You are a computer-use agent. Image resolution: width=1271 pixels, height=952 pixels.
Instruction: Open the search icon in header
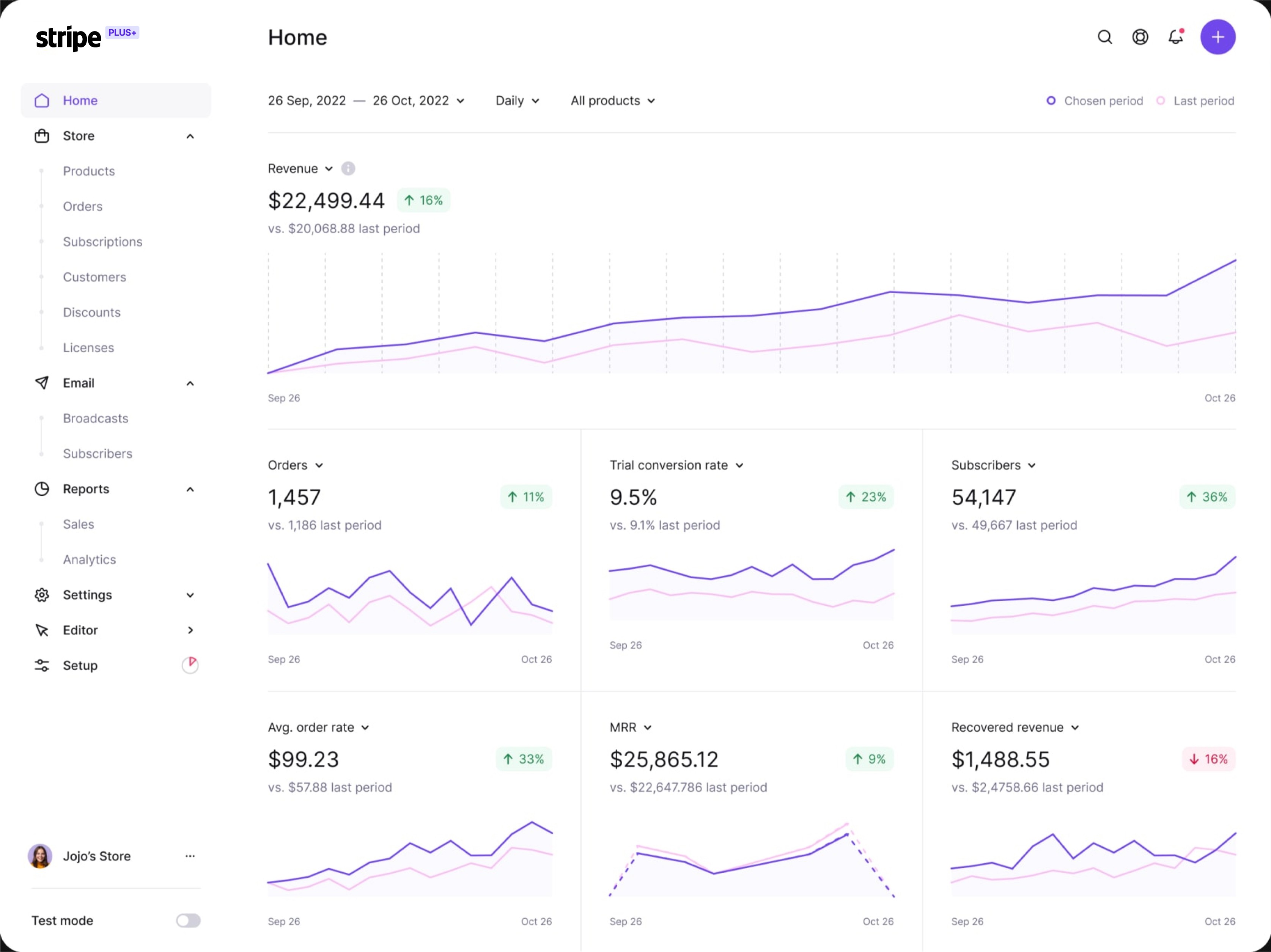tap(1104, 37)
